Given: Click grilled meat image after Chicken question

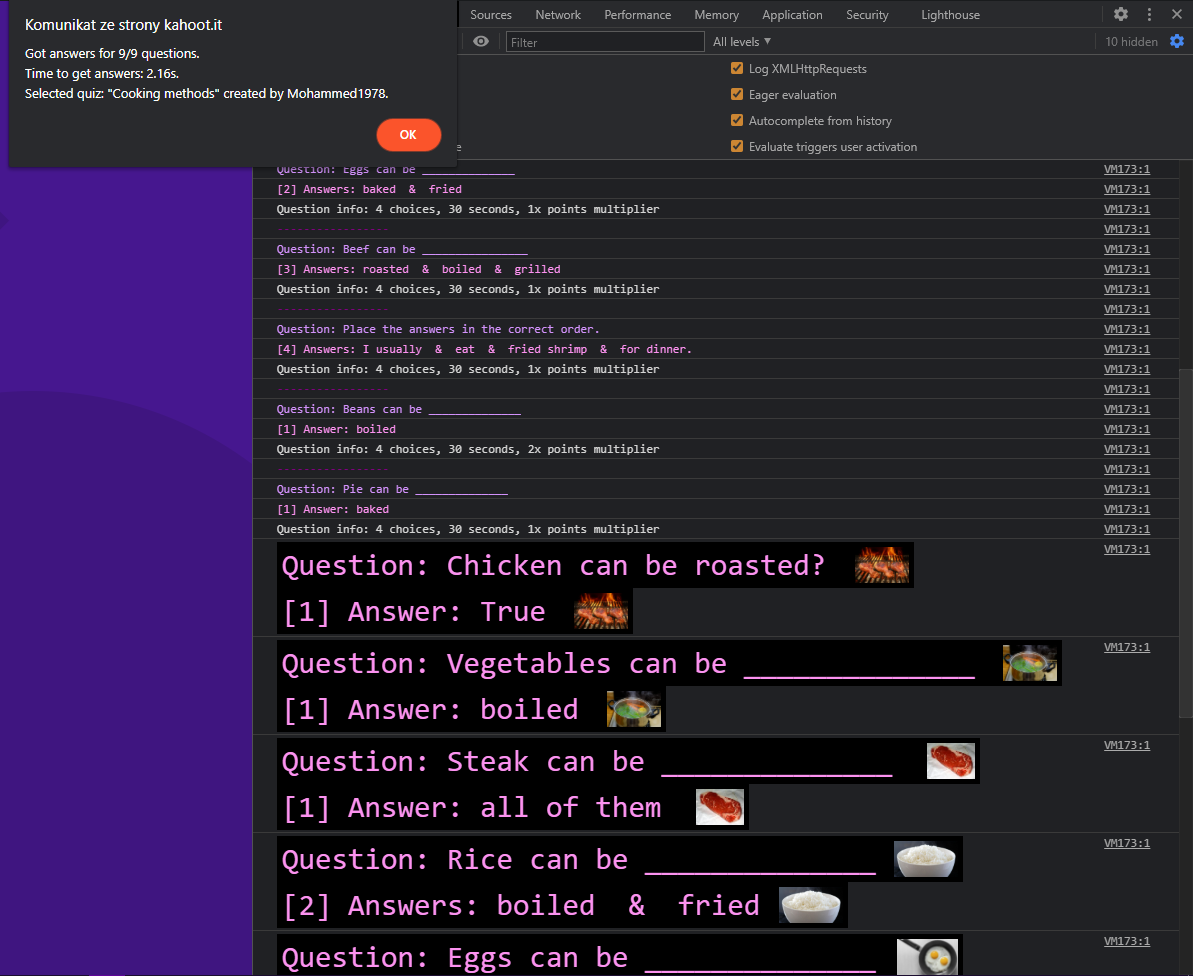Looking at the screenshot, I should (882, 565).
